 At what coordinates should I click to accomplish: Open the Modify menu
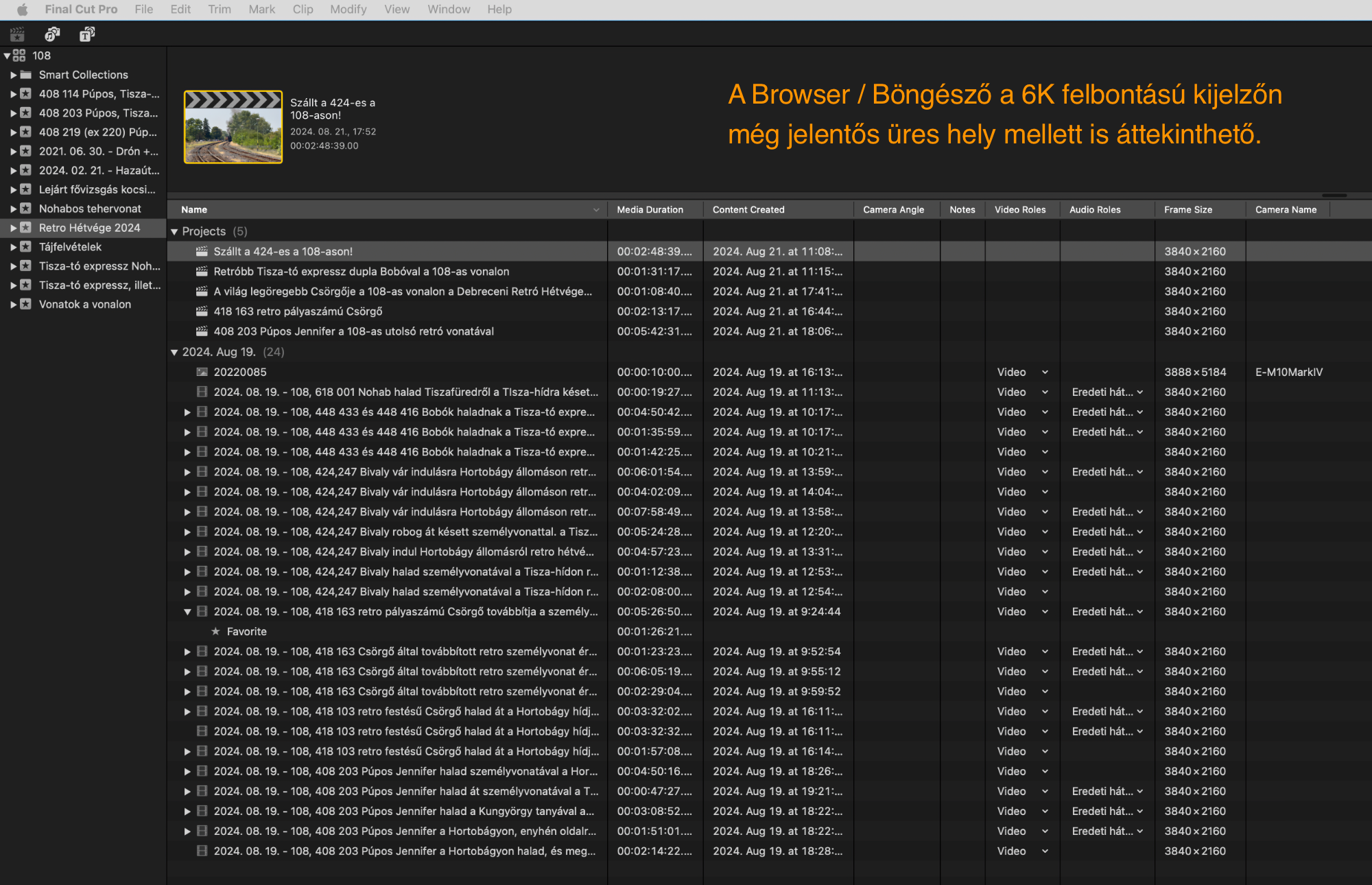click(348, 10)
